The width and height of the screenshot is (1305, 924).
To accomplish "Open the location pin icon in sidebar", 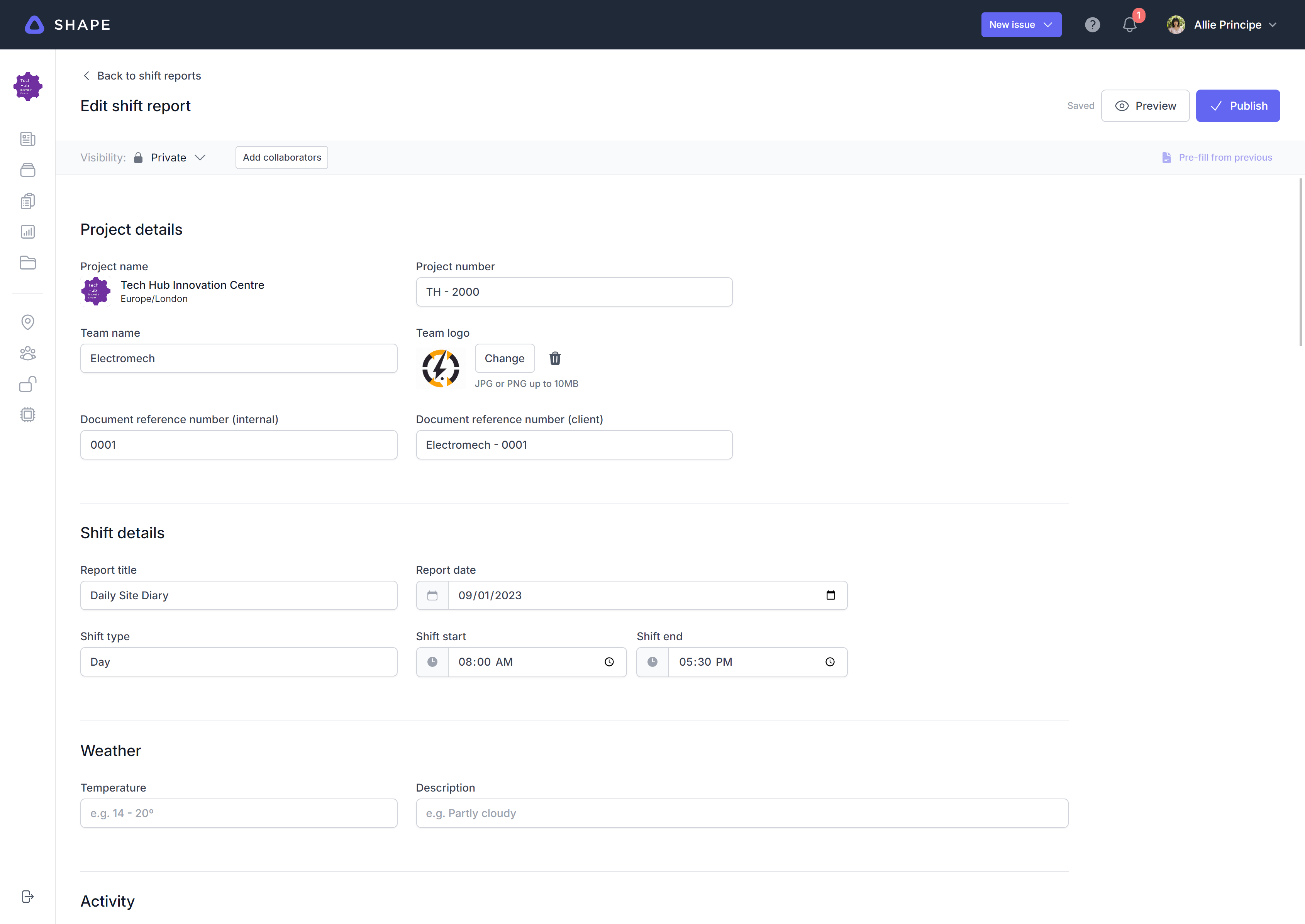I will pyautogui.click(x=27, y=322).
